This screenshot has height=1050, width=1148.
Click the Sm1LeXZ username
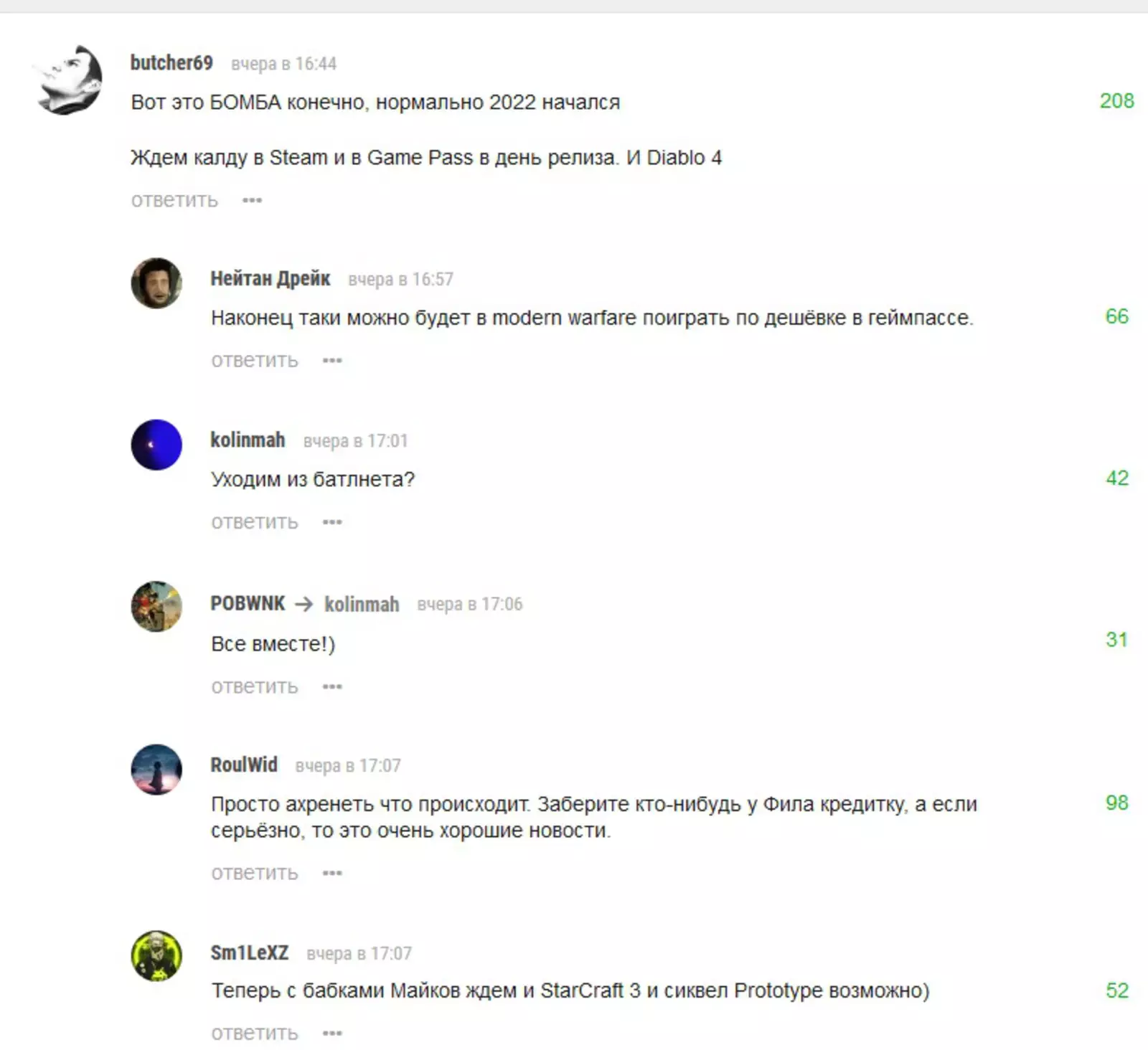pyautogui.click(x=249, y=952)
